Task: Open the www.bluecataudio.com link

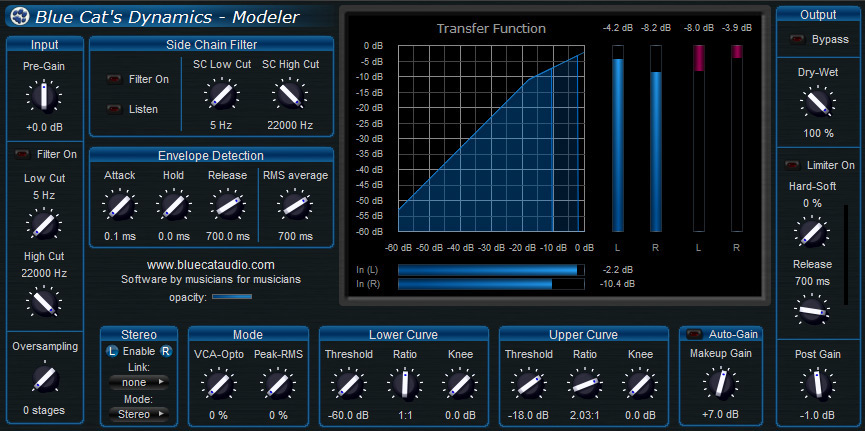Action: [x=211, y=265]
